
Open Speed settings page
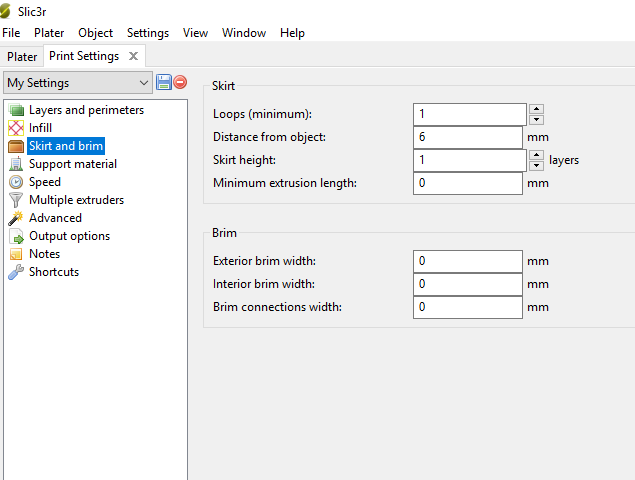point(45,182)
